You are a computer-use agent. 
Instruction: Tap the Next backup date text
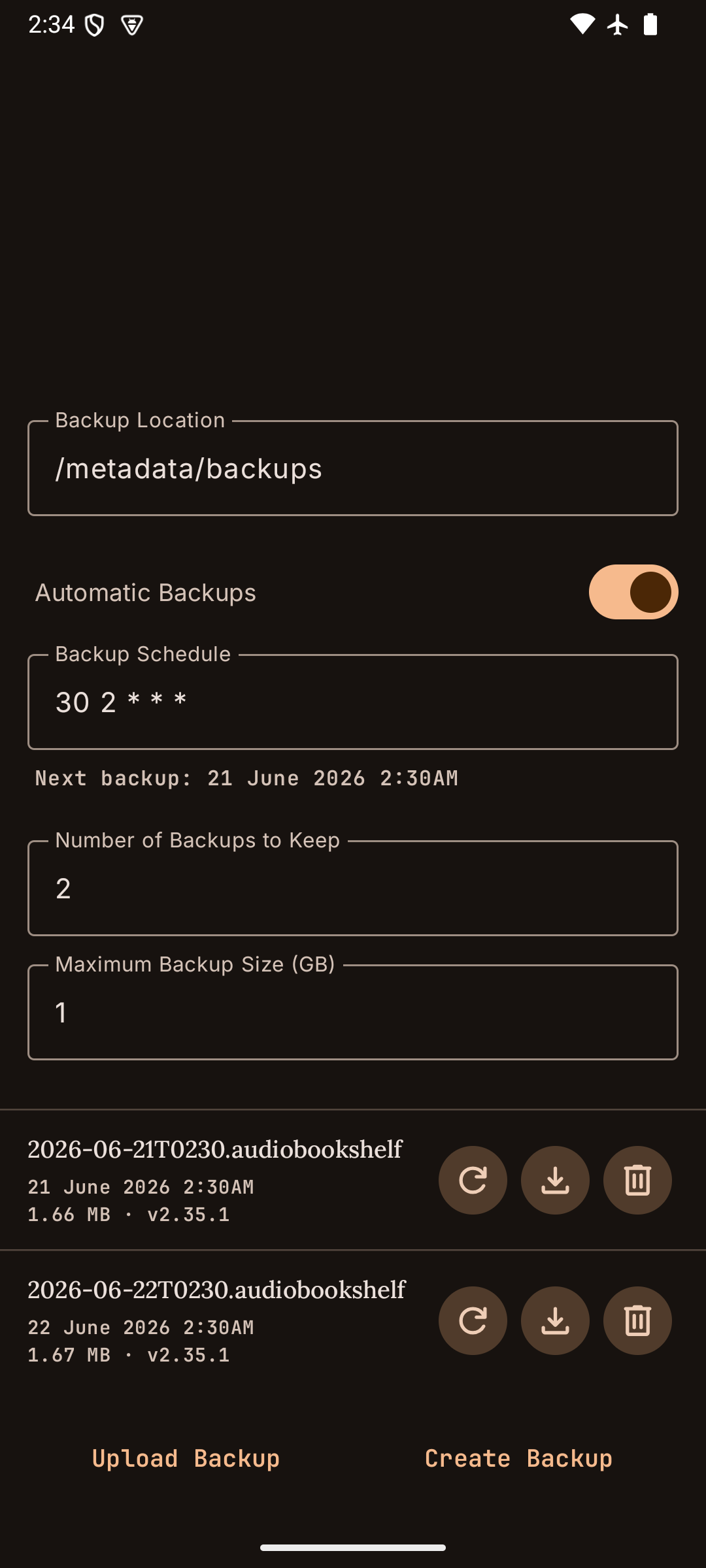point(246,778)
